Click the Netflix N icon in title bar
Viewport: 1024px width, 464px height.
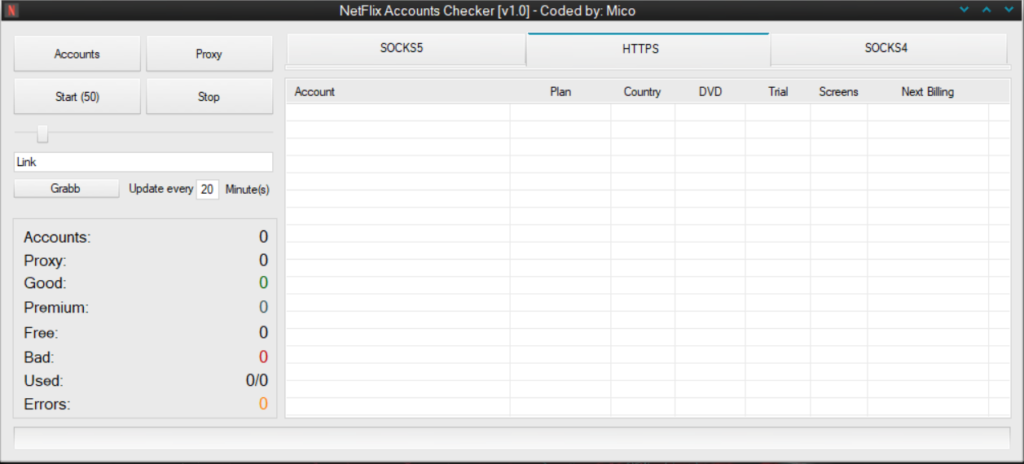(12, 10)
